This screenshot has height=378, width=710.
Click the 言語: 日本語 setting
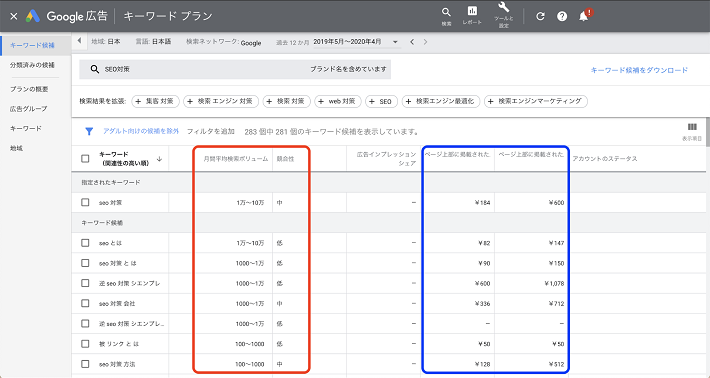point(153,42)
